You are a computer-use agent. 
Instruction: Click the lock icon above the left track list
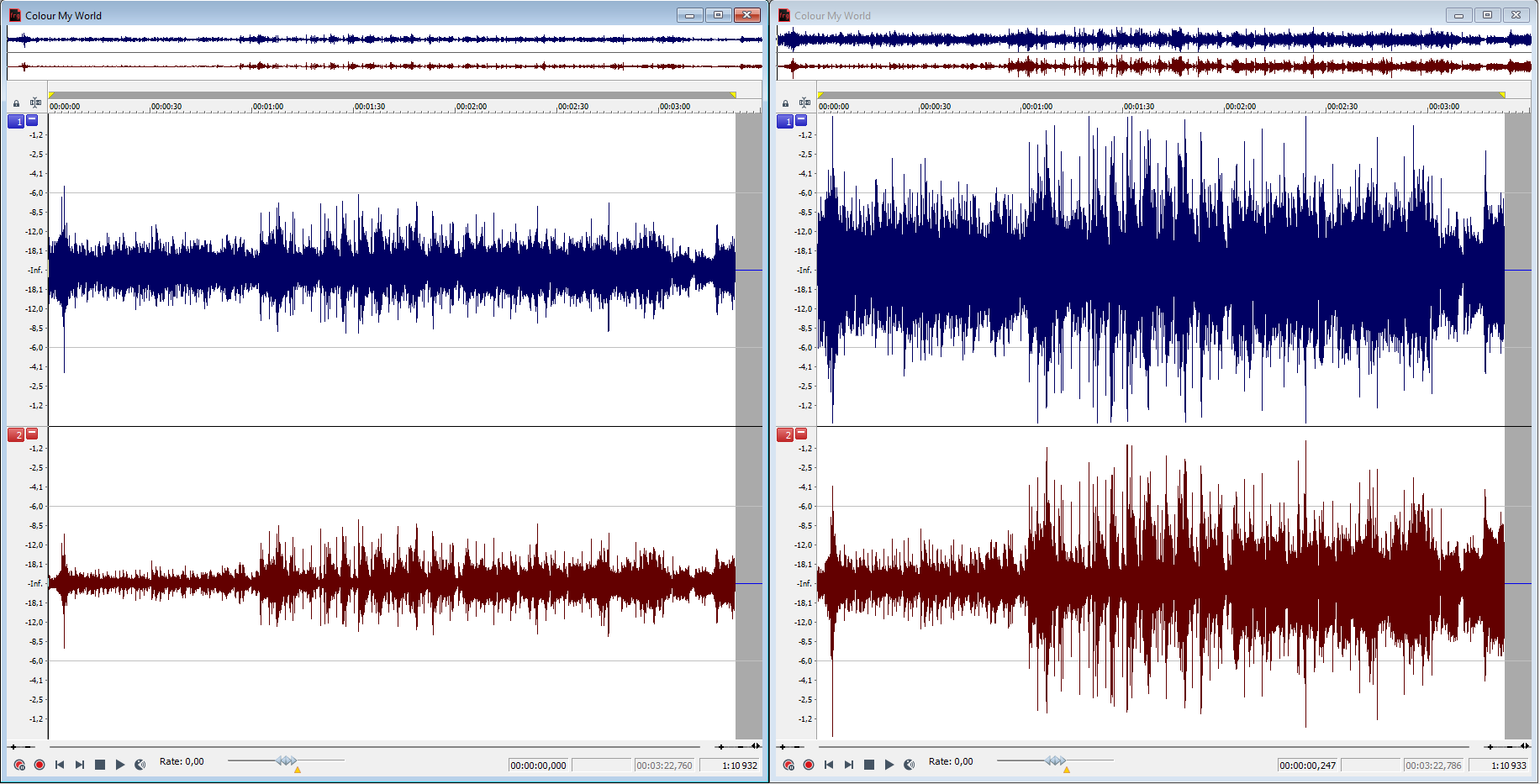(16, 103)
